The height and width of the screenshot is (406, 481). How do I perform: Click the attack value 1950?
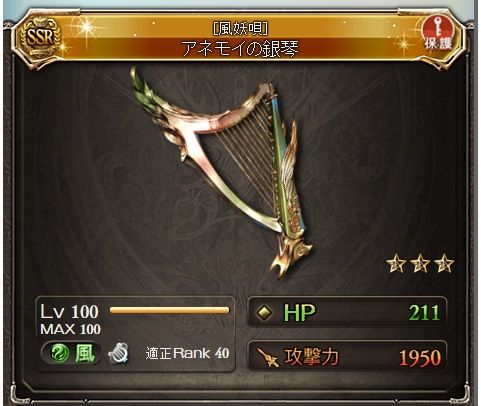click(420, 358)
